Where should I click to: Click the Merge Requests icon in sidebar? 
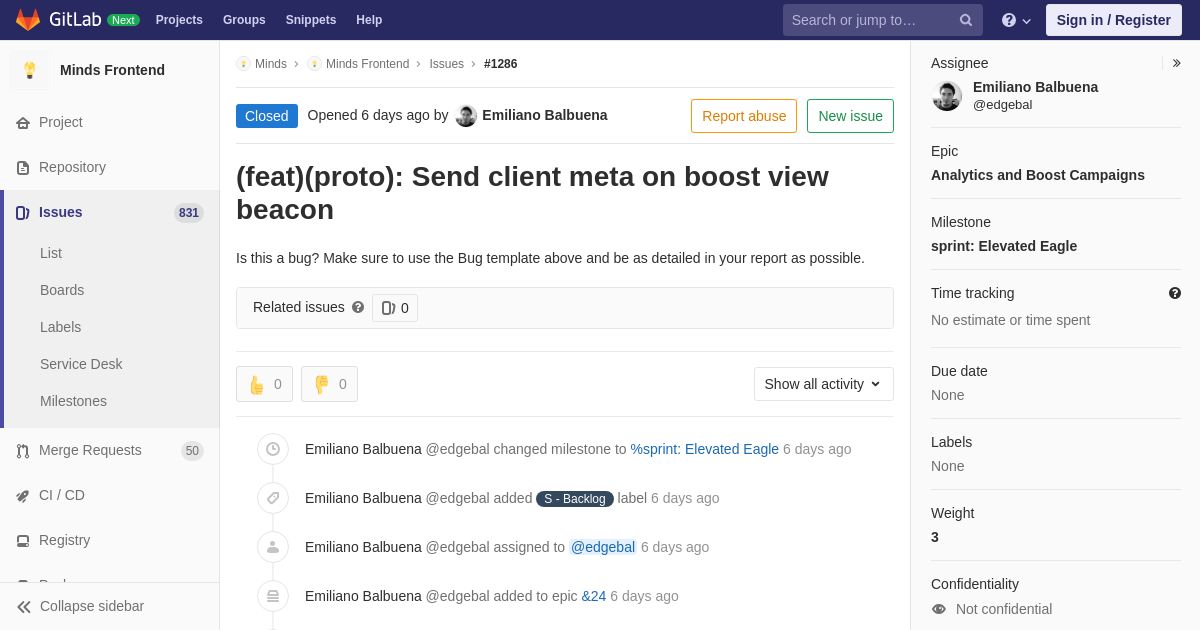coord(23,451)
